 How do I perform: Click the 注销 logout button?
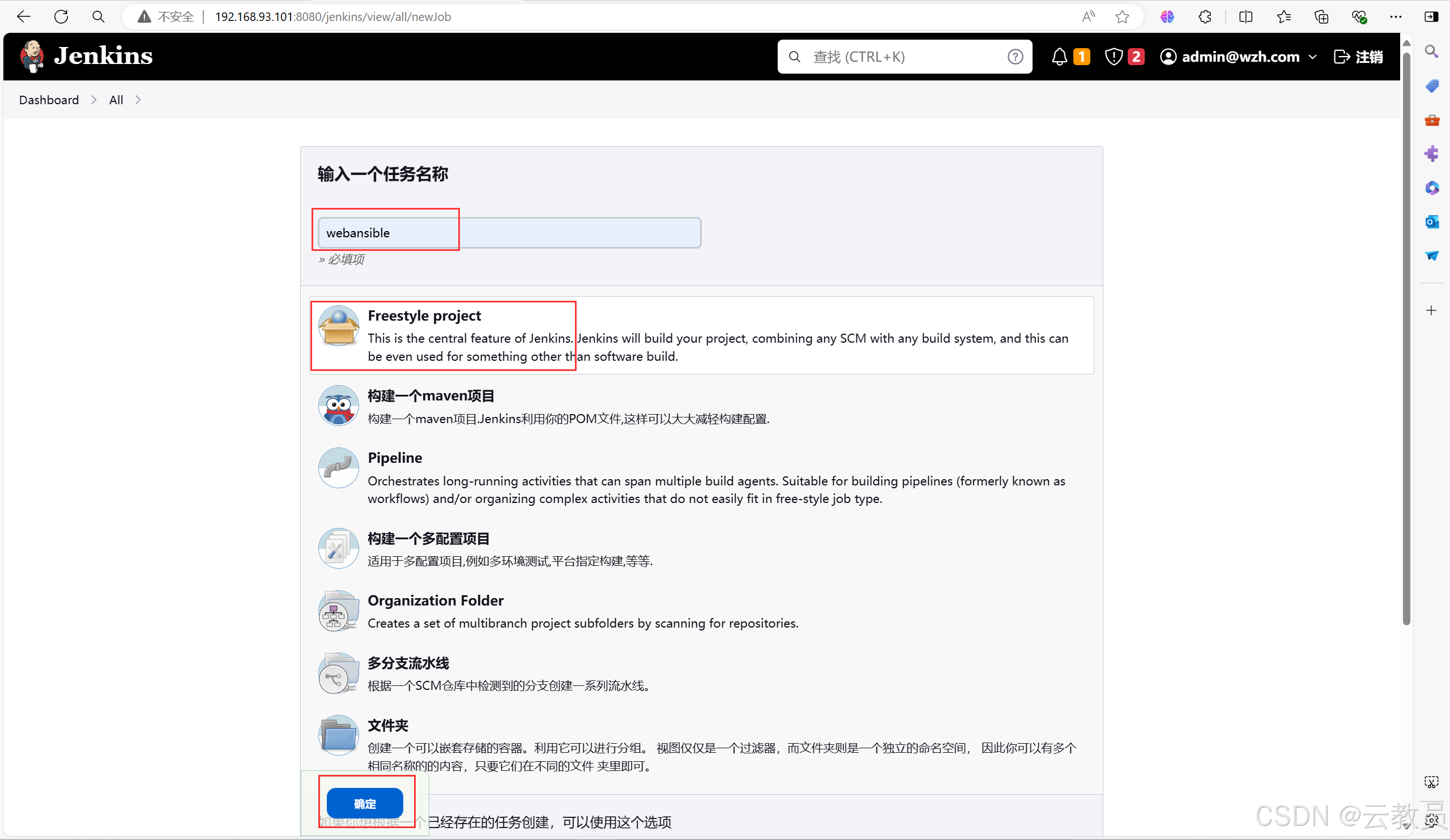[x=1358, y=57]
